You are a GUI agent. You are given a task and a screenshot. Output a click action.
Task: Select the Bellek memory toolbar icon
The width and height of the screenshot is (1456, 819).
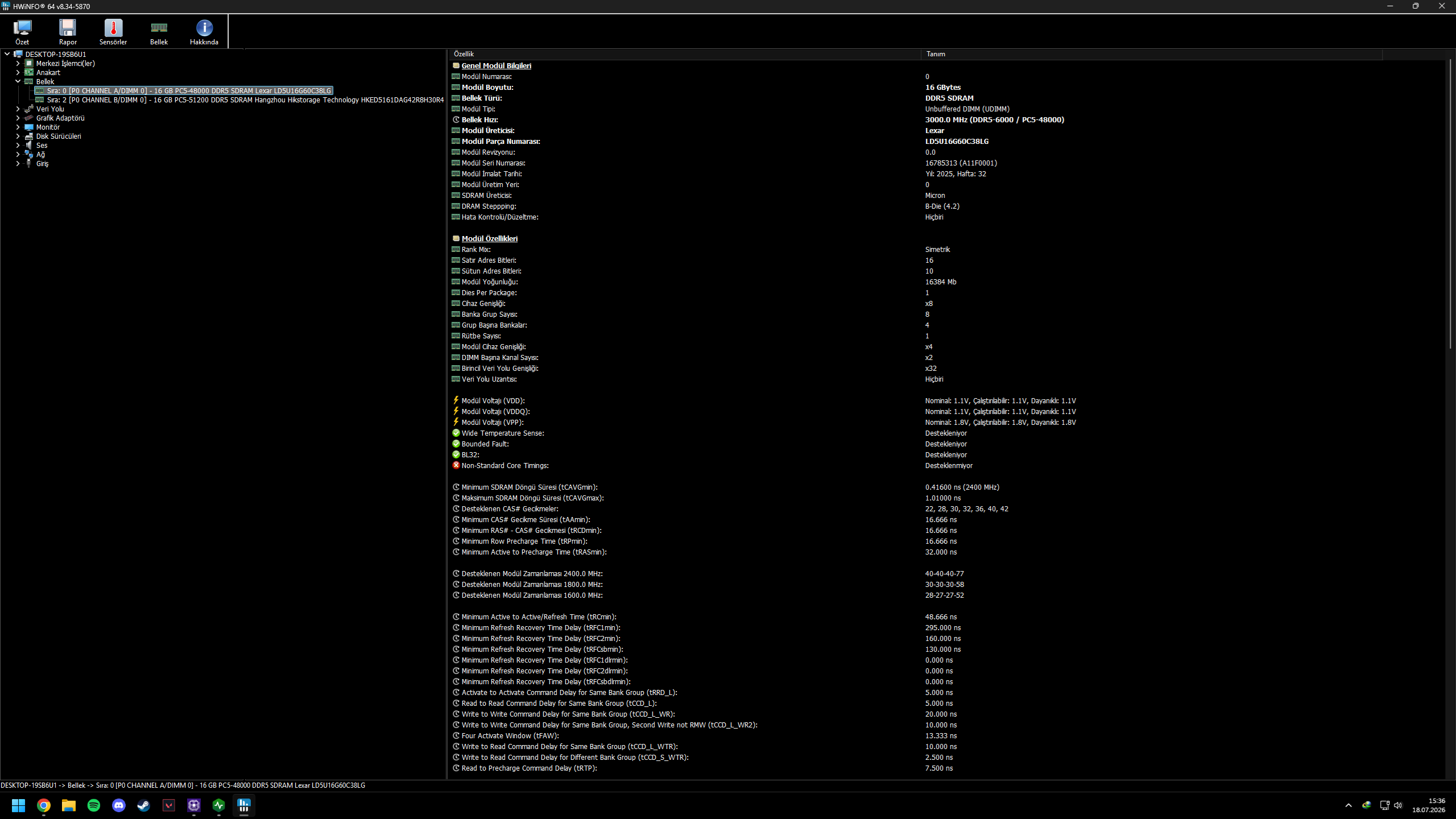point(159,32)
